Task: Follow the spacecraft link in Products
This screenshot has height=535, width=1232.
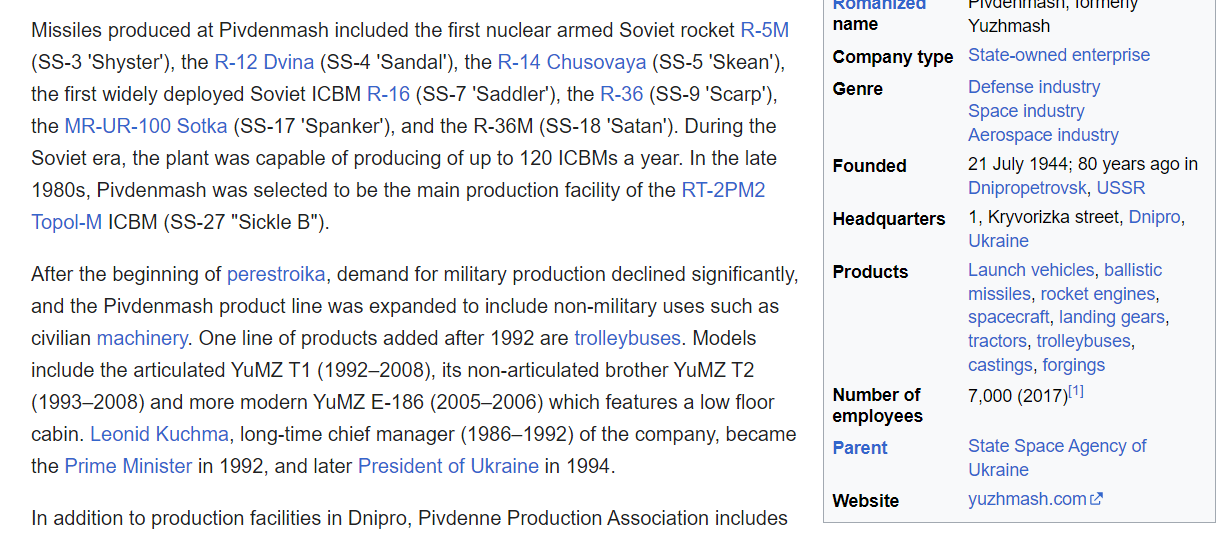Action: coord(1009,317)
